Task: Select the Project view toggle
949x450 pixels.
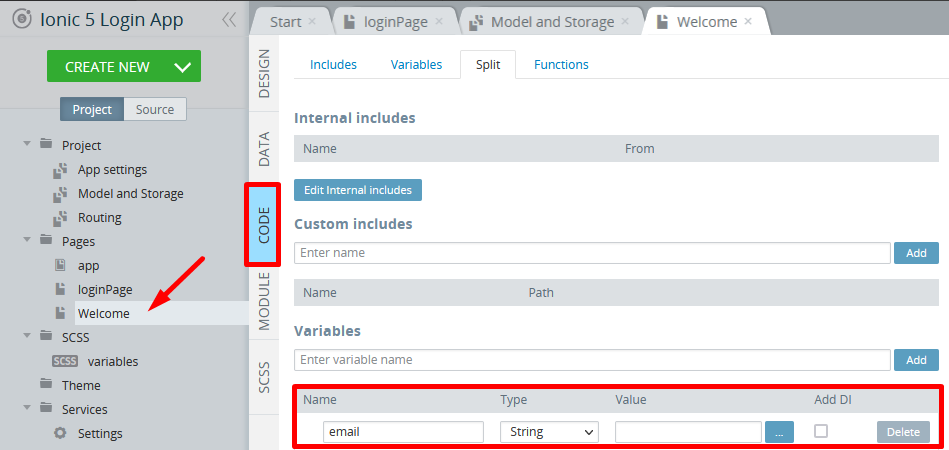Action: tap(92, 109)
